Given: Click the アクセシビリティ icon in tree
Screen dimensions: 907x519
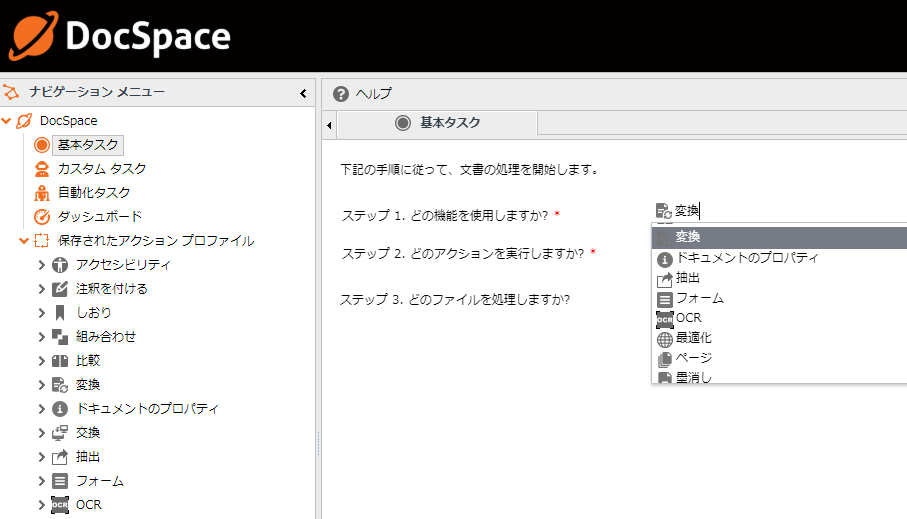Looking at the screenshot, I should (x=60, y=265).
